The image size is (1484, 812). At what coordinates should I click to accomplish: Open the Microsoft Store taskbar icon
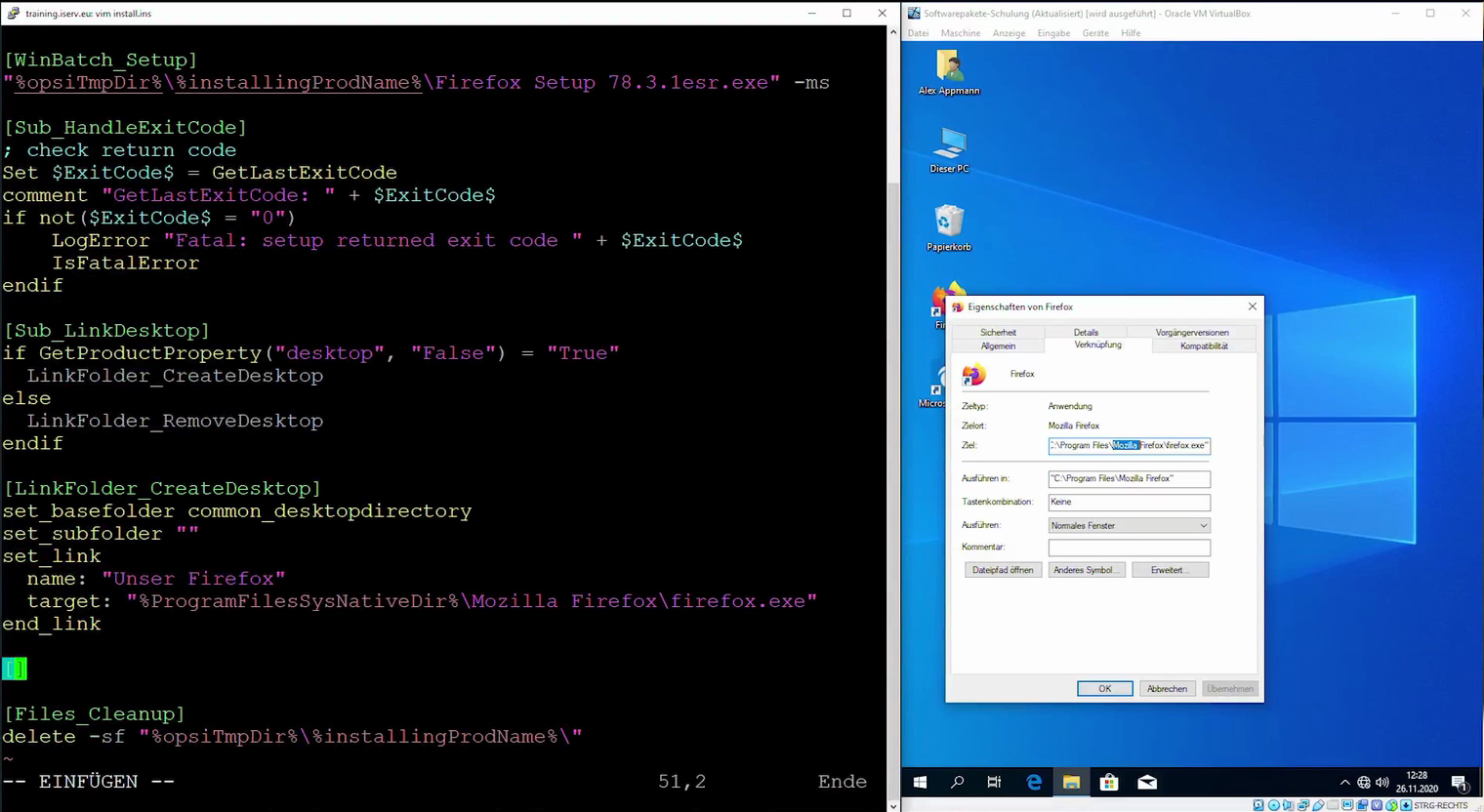(x=1108, y=782)
